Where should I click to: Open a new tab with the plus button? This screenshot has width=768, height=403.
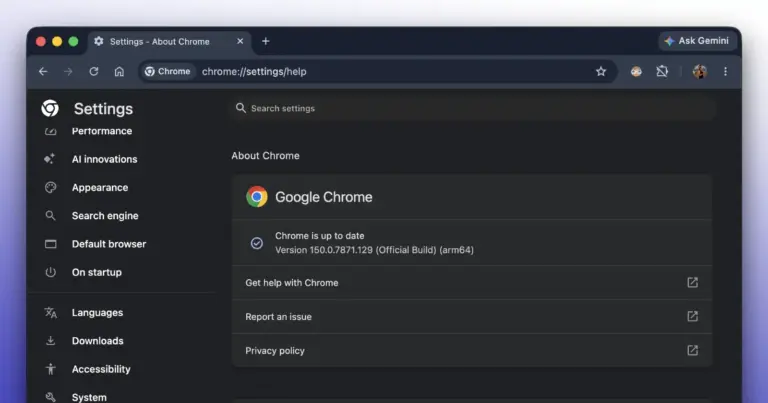(x=265, y=42)
